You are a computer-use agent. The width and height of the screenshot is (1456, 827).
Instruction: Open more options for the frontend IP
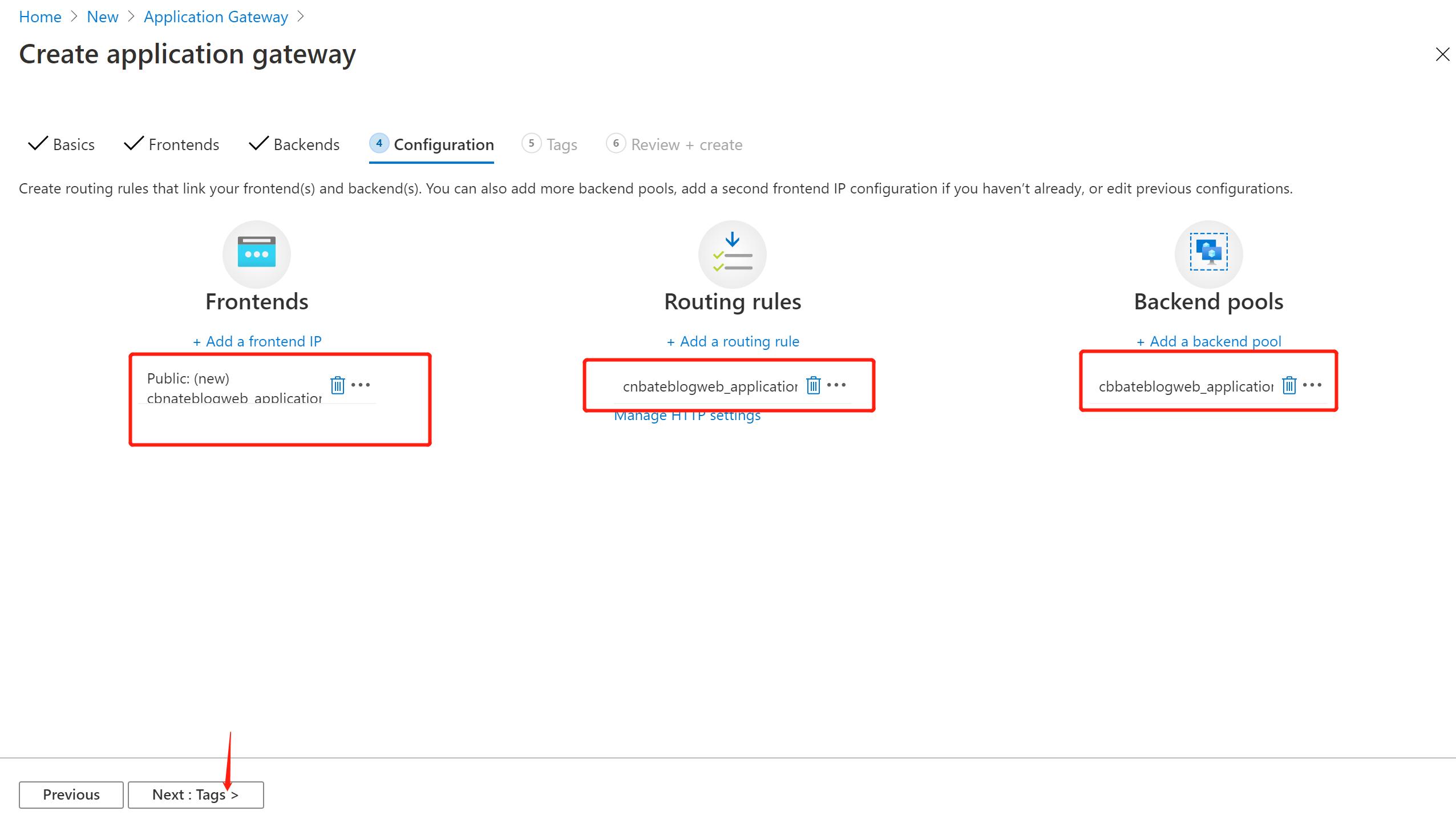(361, 385)
